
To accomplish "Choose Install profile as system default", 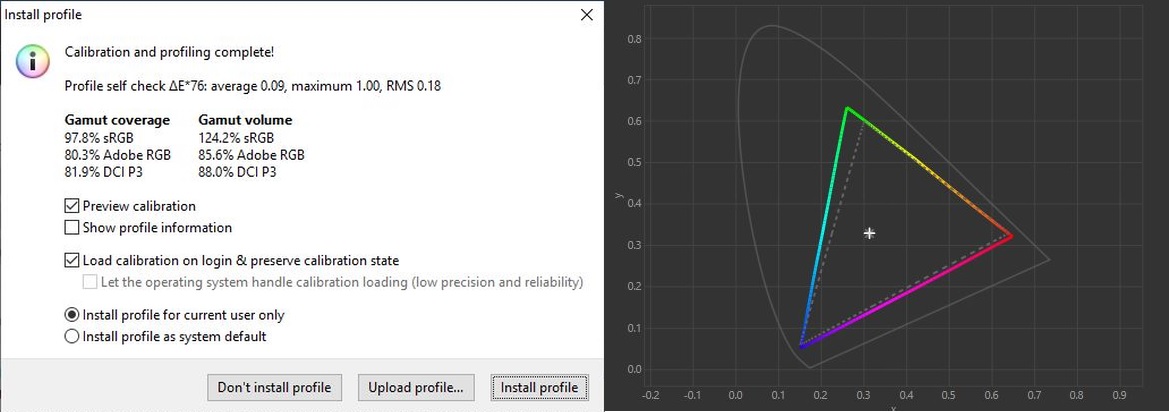I will [72, 337].
